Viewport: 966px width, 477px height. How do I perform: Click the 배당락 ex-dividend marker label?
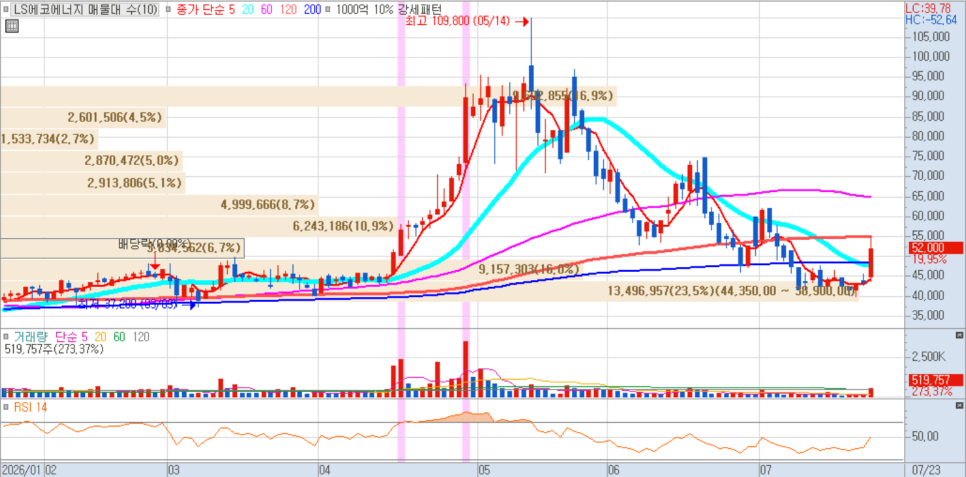pos(155,244)
